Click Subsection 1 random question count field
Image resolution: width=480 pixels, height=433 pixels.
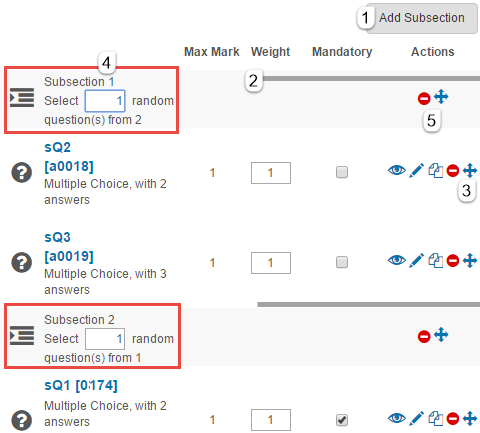105,101
